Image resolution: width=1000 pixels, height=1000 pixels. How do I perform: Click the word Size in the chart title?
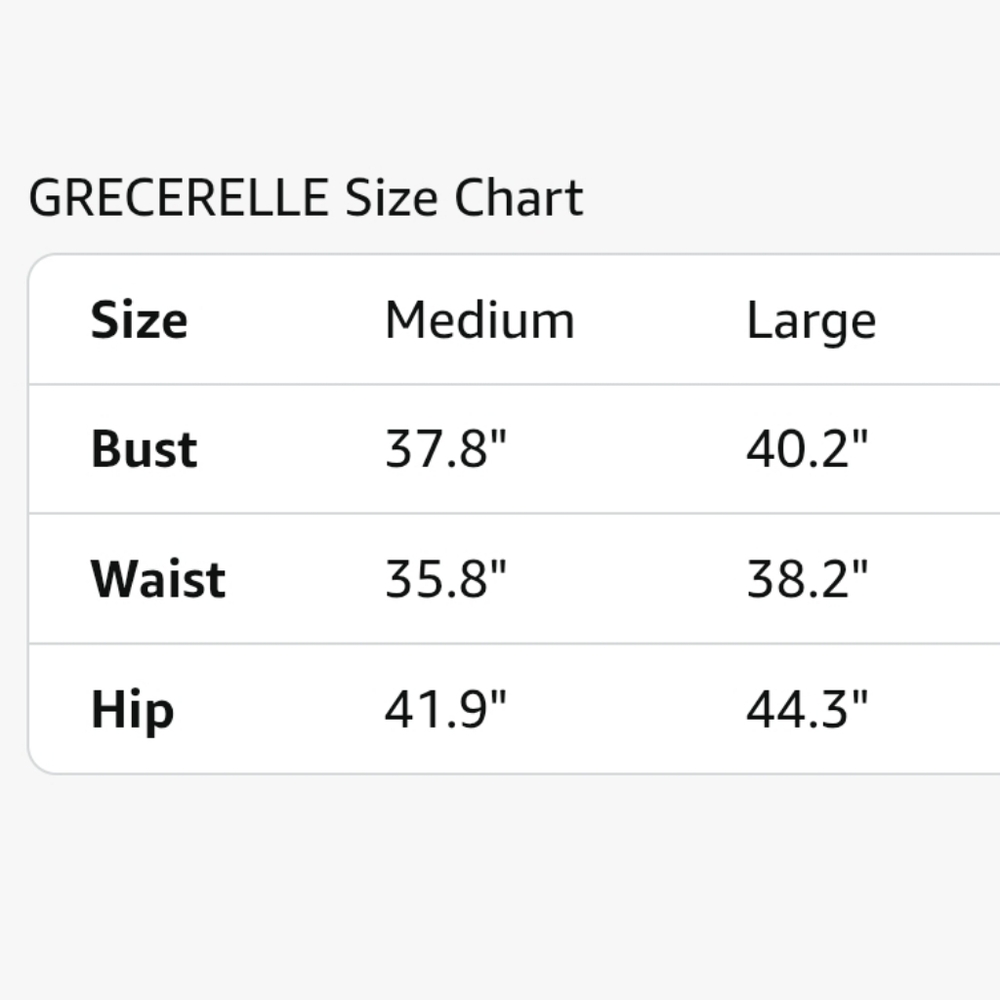(391, 198)
